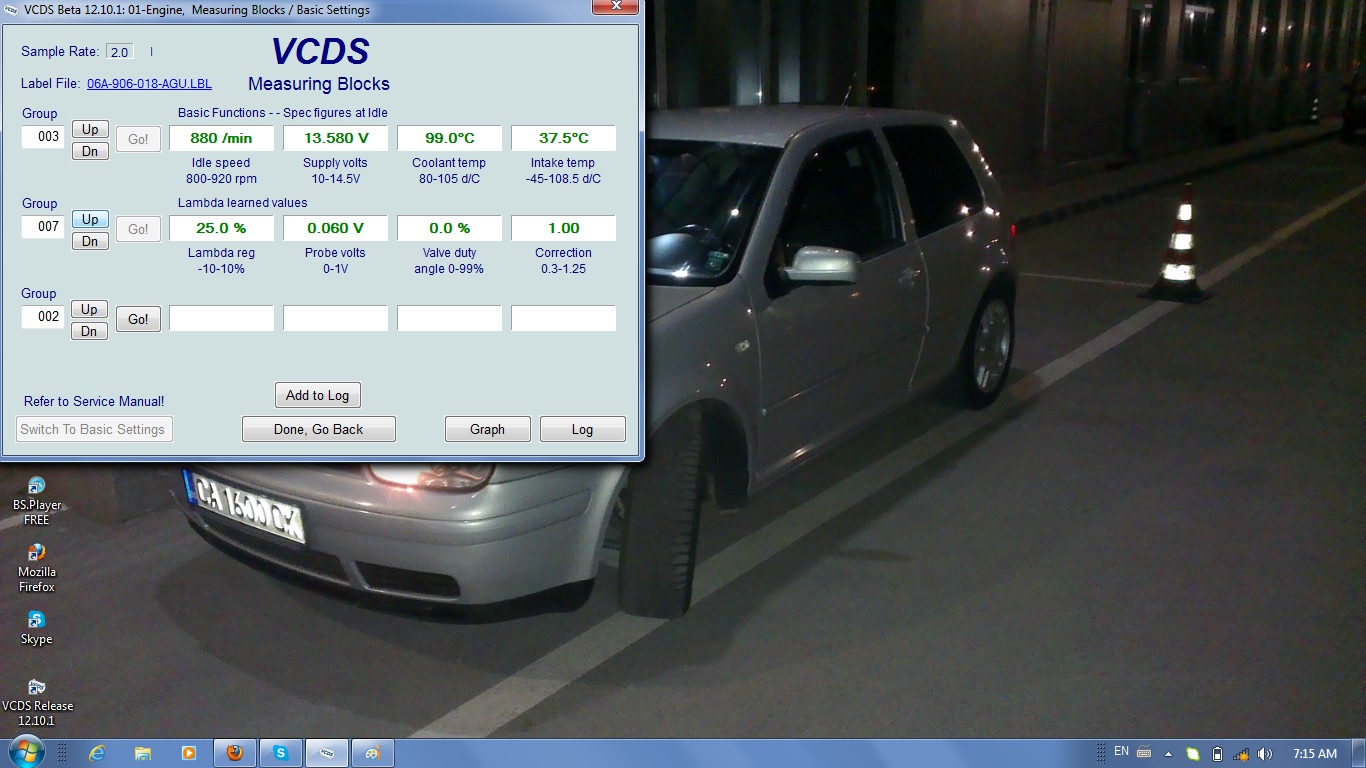Open the Paint taskbar button
The height and width of the screenshot is (768, 1366).
point(372,753)
